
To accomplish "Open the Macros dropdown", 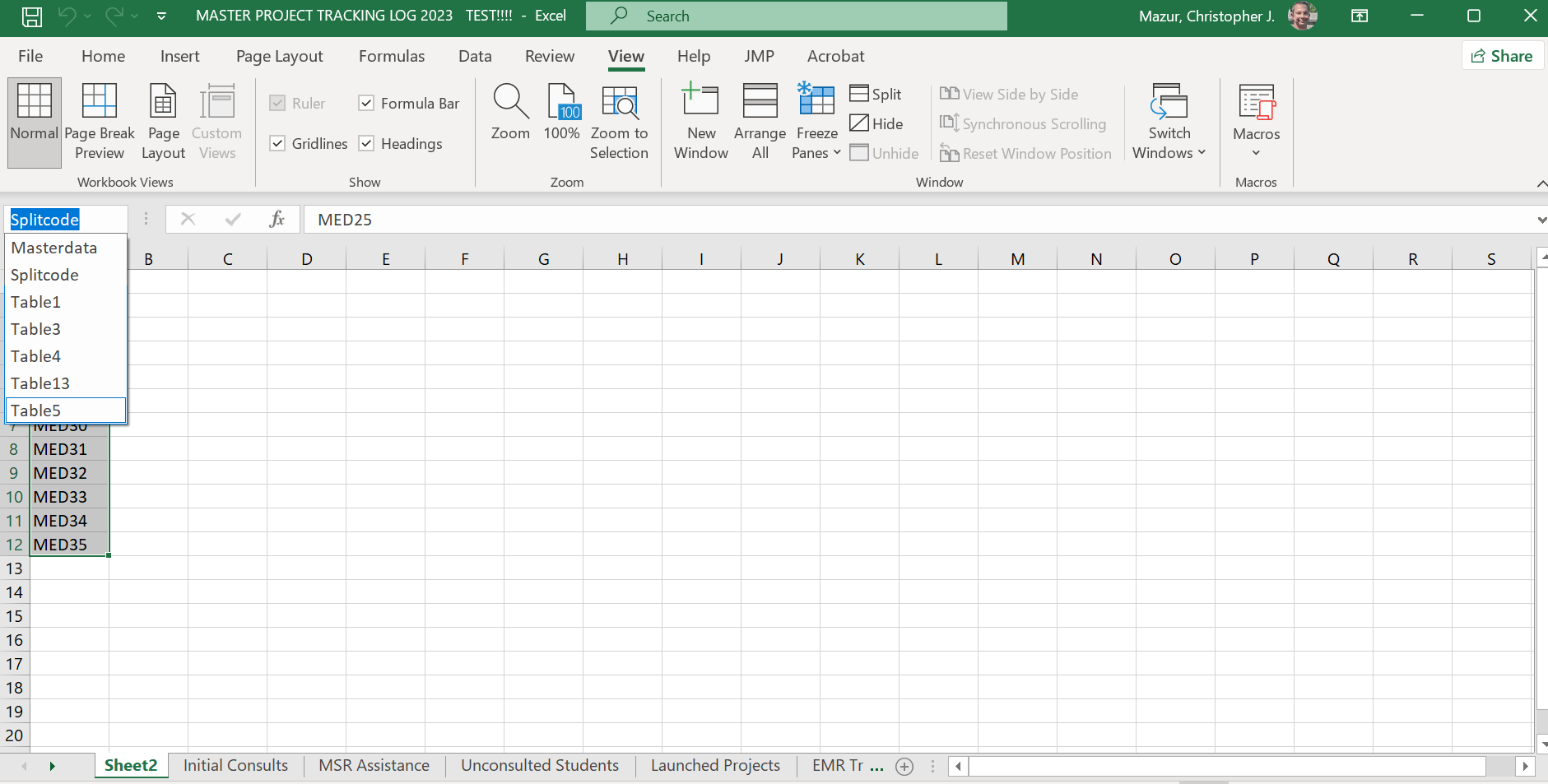I will (x=1256, y=122).
